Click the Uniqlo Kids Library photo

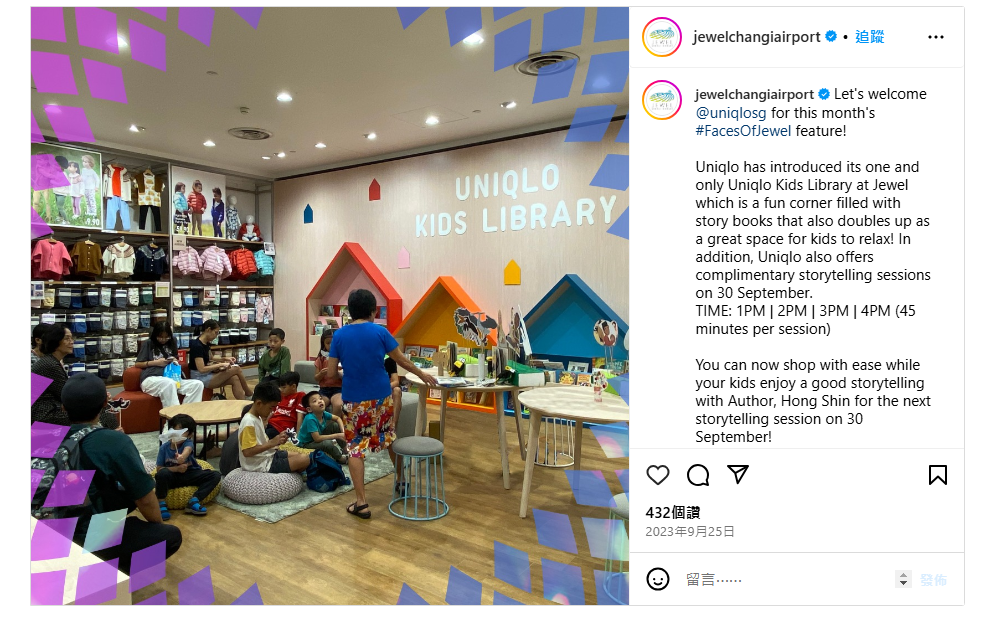(x=330, y=306)
